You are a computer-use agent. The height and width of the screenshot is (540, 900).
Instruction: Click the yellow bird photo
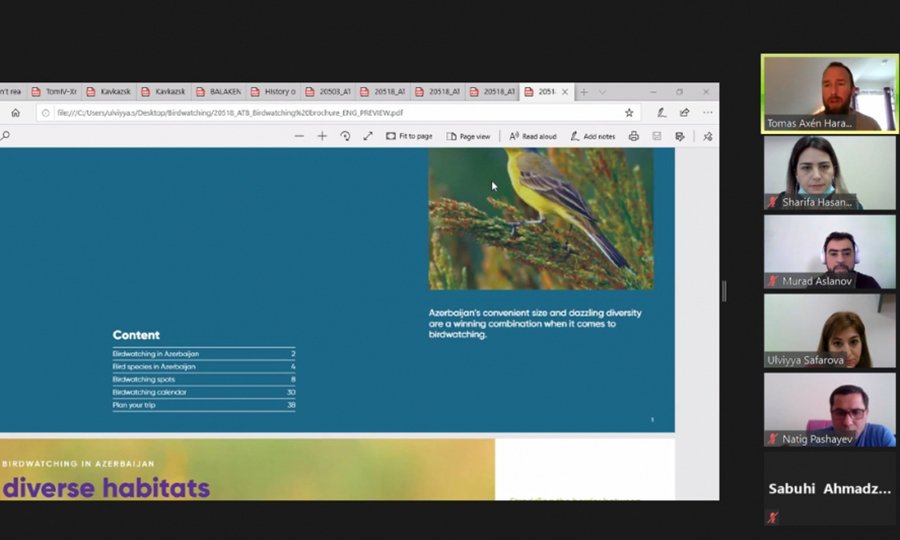pyautogui.click(x=541, y=219)
